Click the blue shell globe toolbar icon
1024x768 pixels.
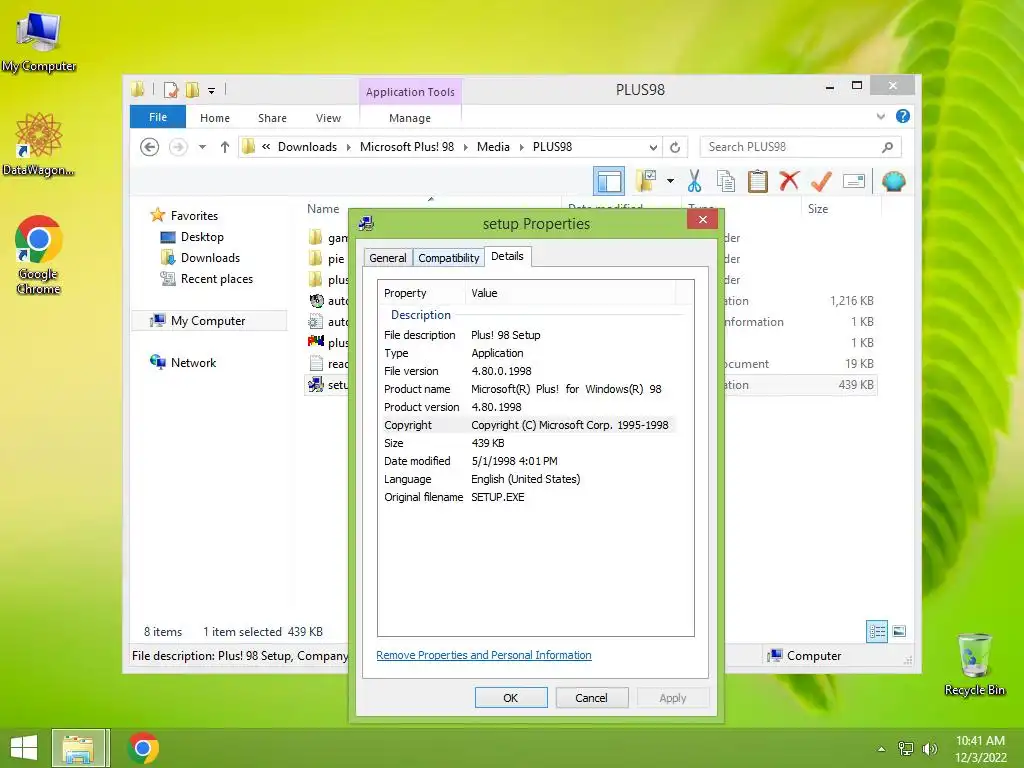coord(893,181)
